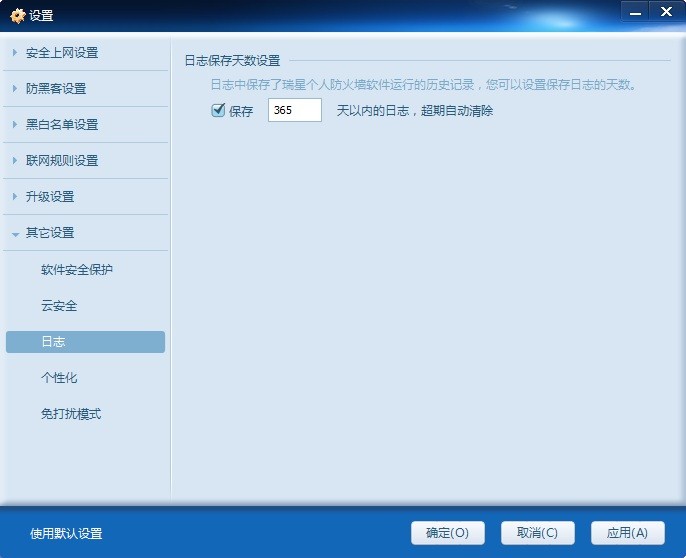This screenshot has width=686, height=558.
Task: Select 免打扰模式 sub-item
Action: (71, 414)
